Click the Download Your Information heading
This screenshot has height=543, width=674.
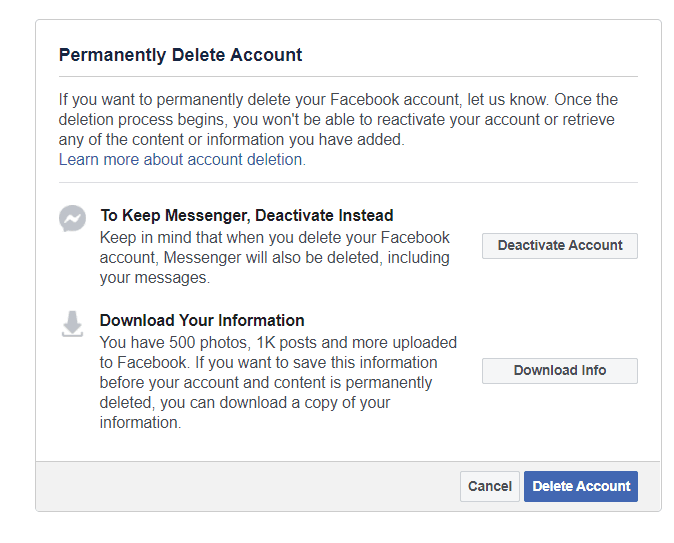pos(202,321)
